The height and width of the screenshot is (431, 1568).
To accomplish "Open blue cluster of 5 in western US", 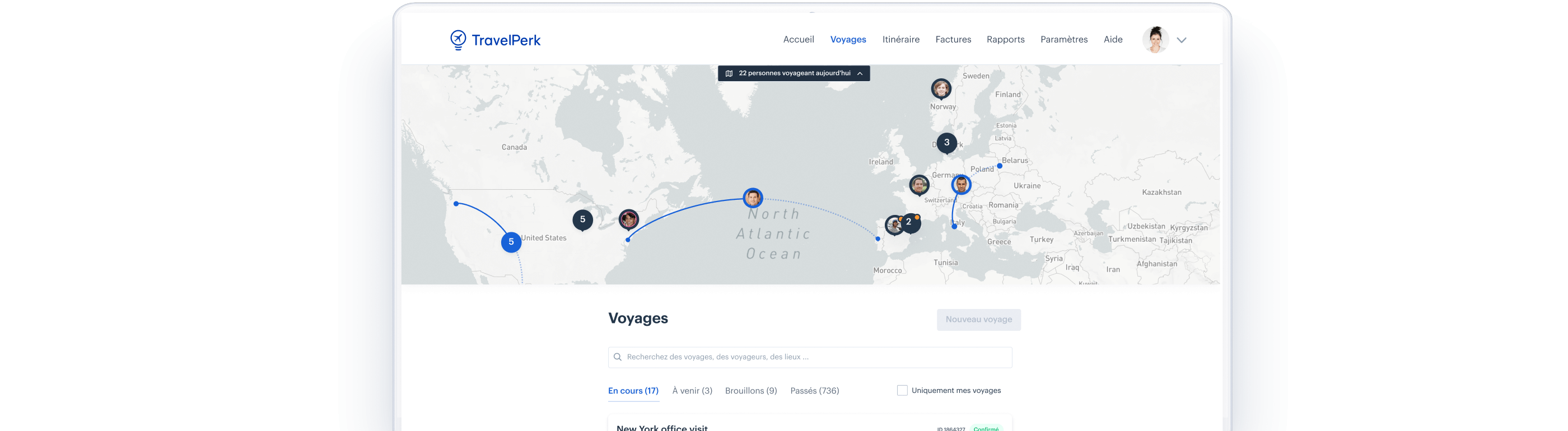I will pos(511,242).
